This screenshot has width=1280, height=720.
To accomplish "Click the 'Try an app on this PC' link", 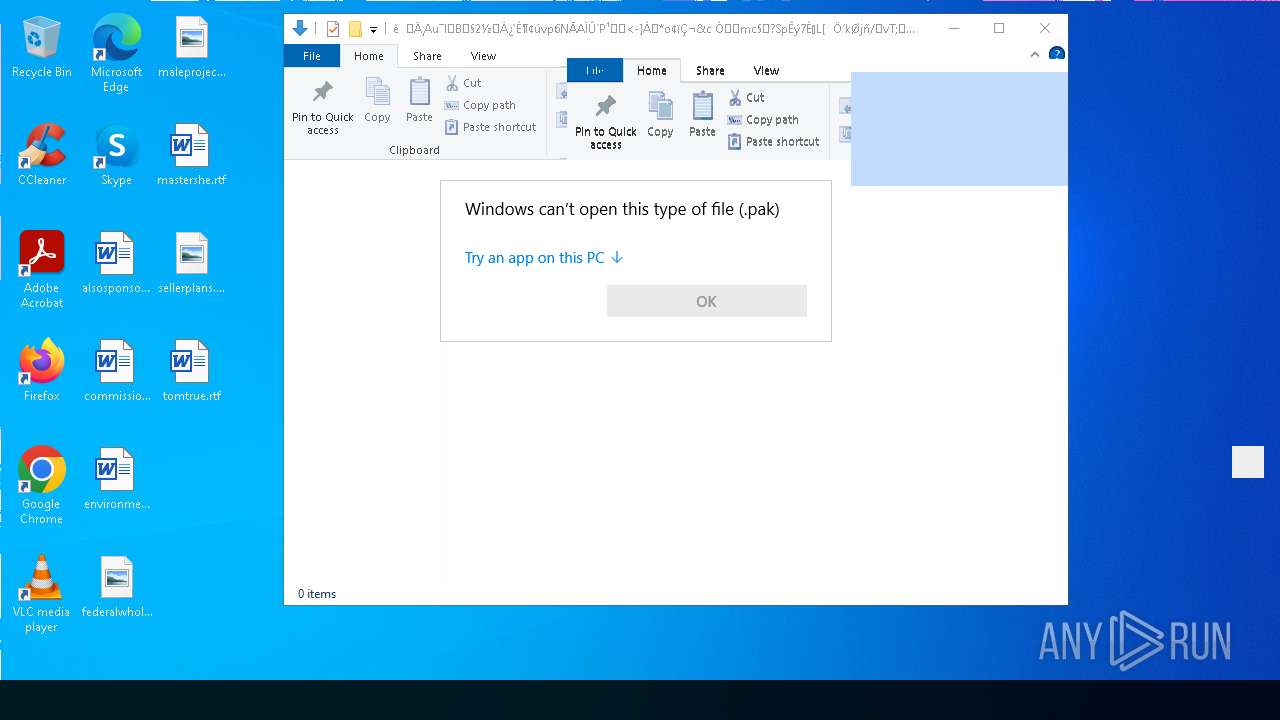I will (544, 257).
